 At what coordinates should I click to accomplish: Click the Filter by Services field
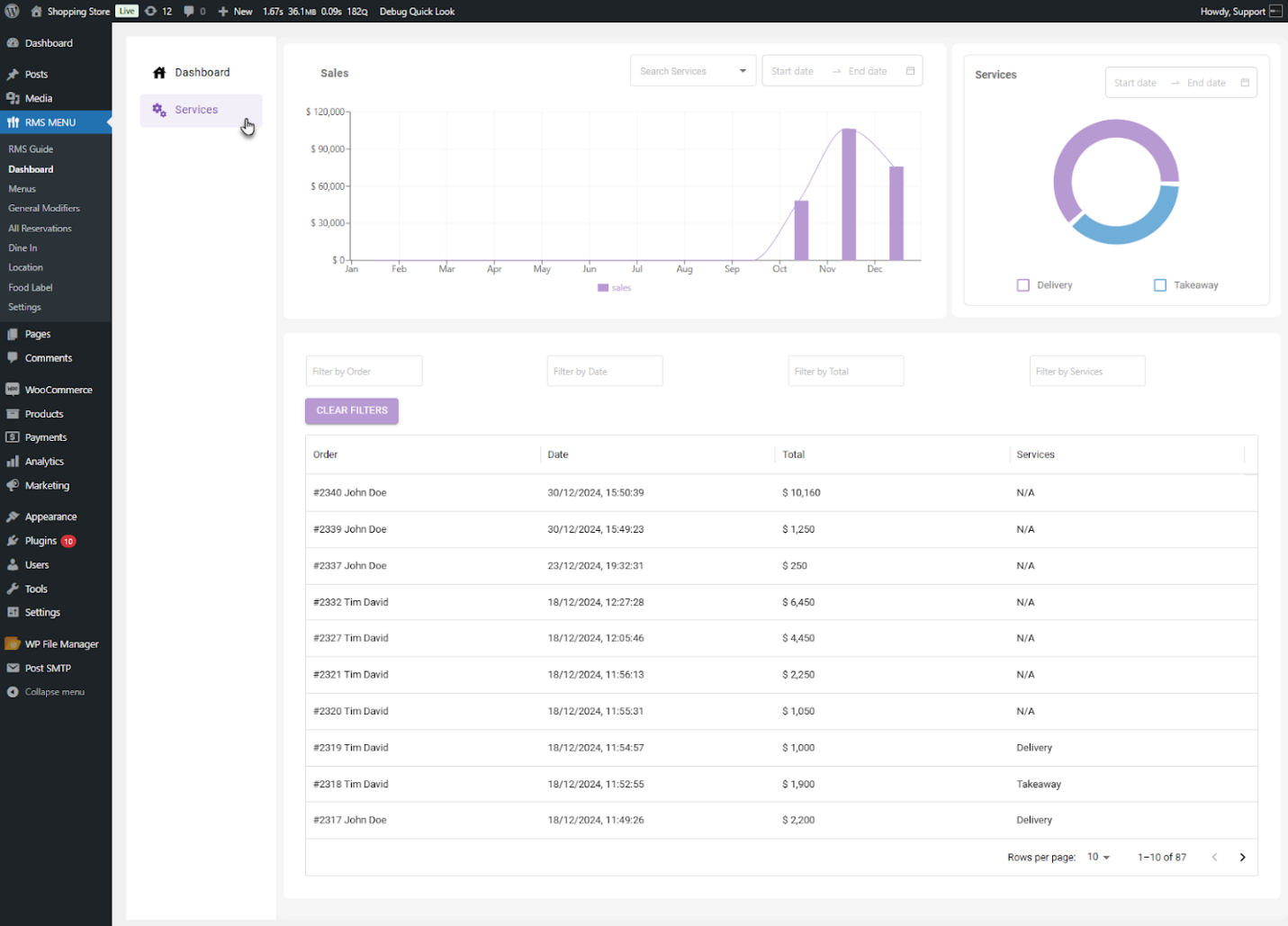point(1087,371)
